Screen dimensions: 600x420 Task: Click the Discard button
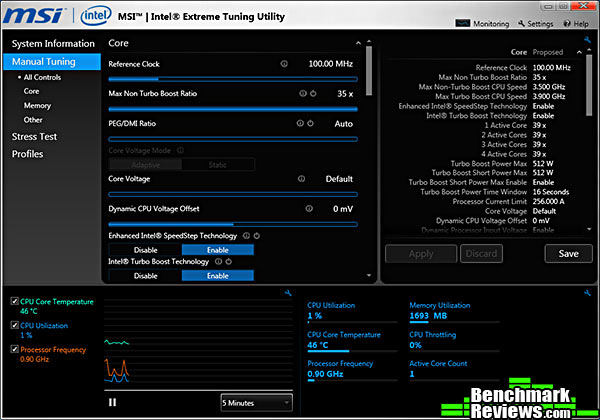coord(481,254)
